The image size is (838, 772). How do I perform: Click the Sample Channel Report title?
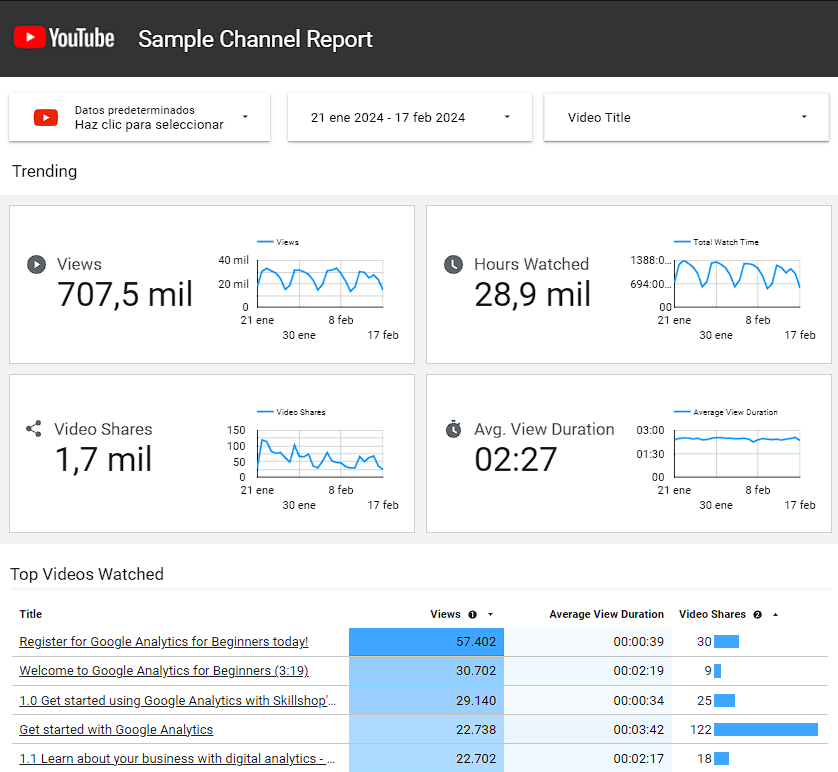(255, 39)
